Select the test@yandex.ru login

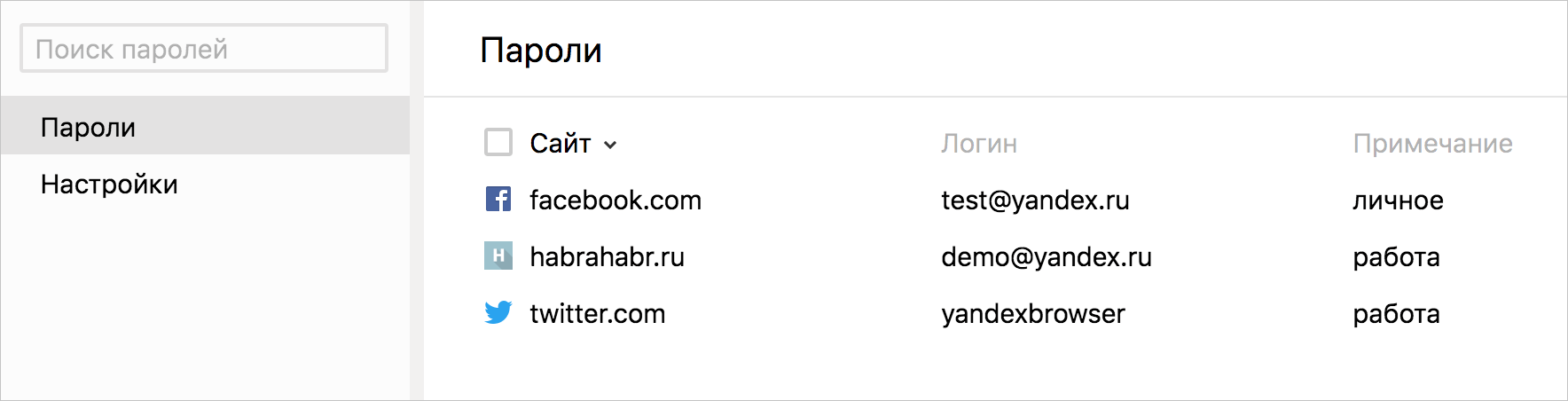[x=1035, y=200]
